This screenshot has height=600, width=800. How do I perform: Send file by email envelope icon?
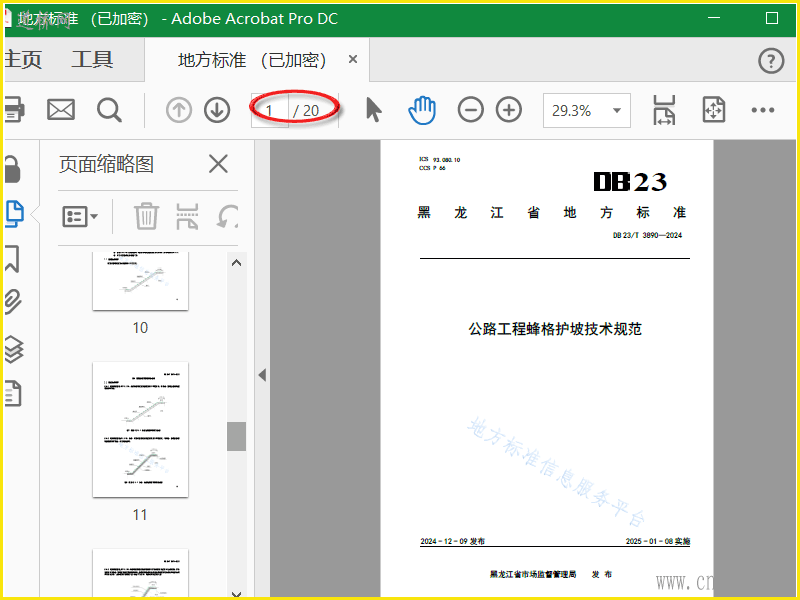click(x=61, y=110)
